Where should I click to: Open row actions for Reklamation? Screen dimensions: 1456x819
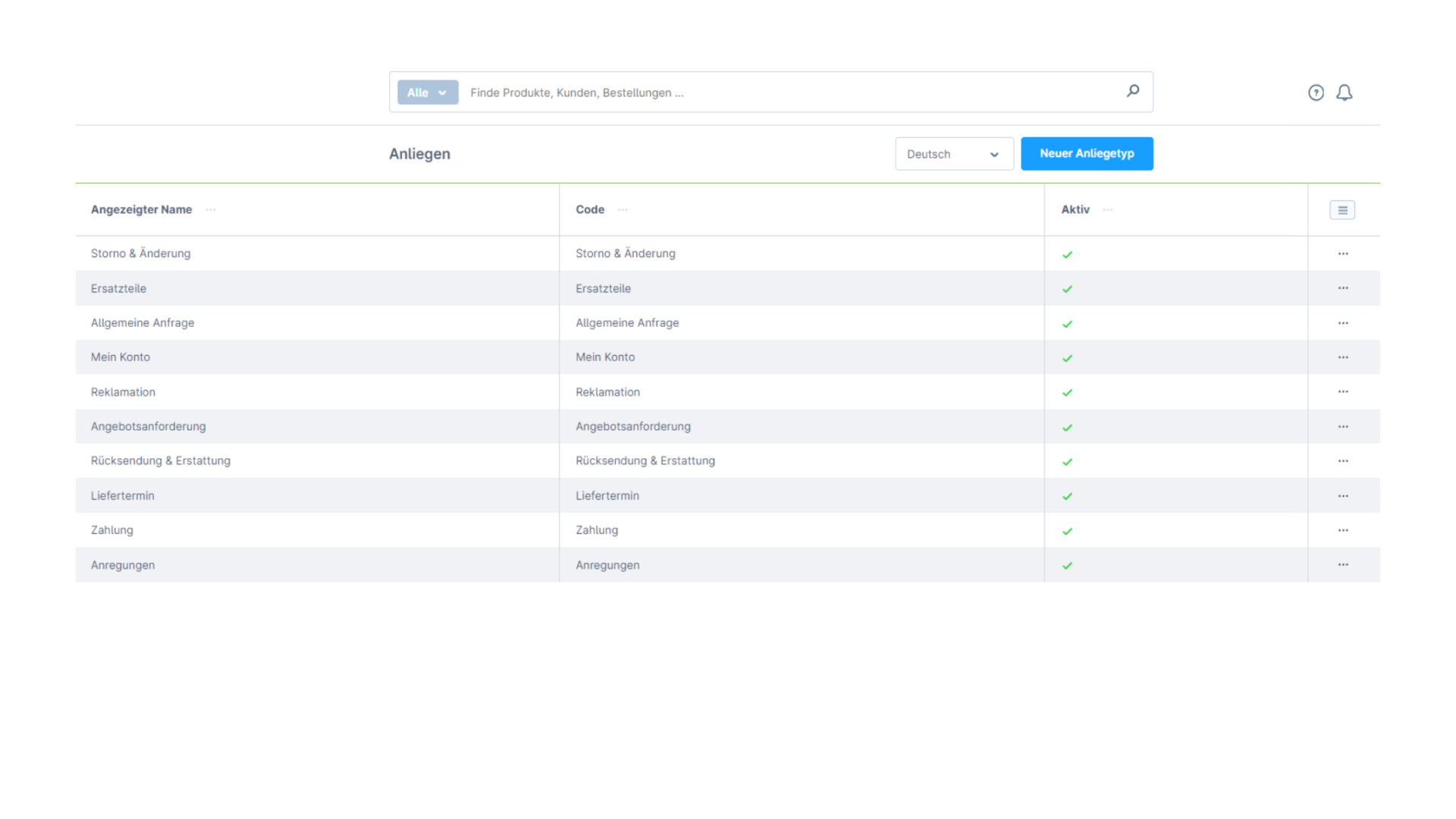pyautogui.click(x=1343, y=391)
